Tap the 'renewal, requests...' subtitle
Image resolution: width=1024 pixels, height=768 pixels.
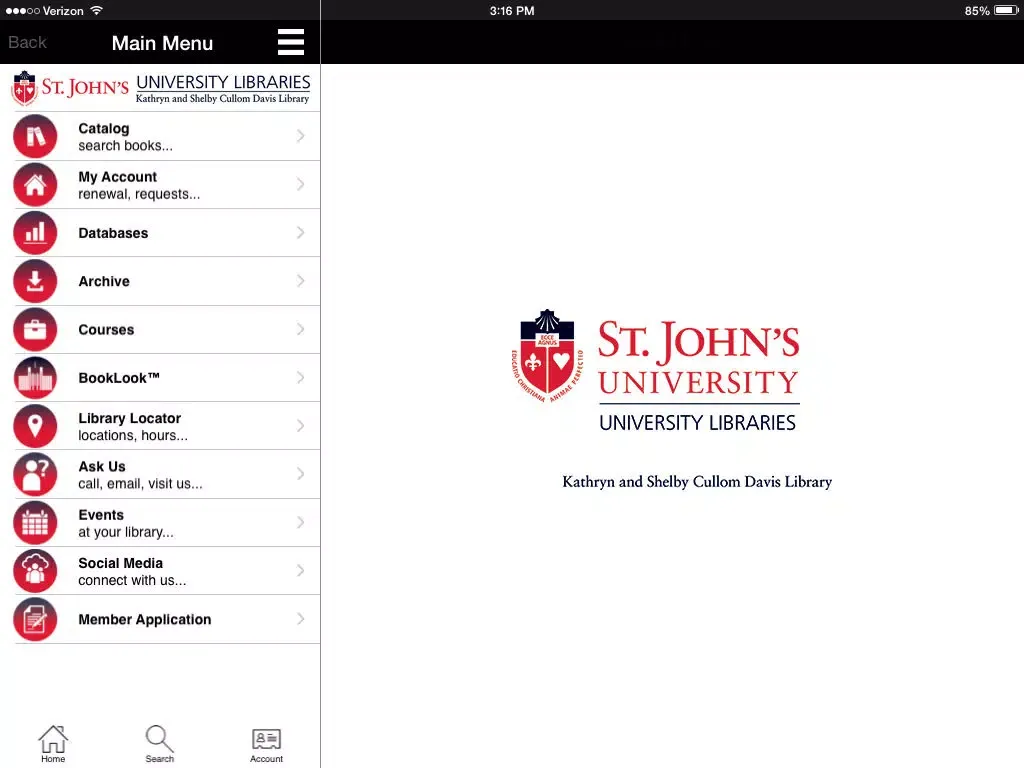(139, 194)
